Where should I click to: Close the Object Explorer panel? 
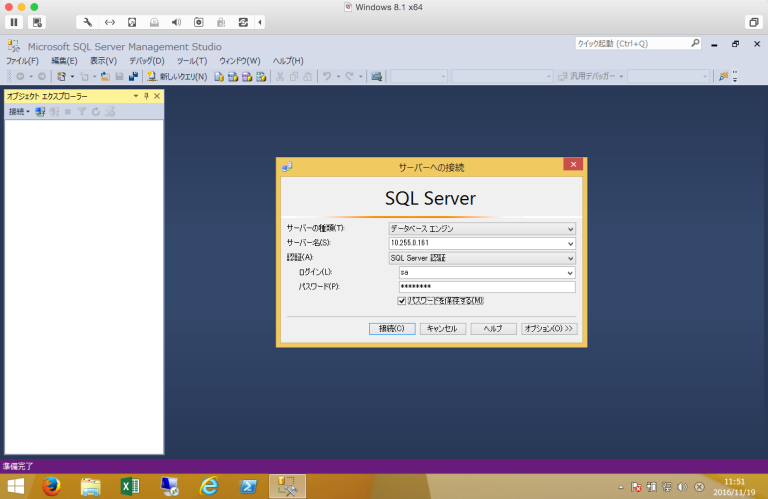pos(157,96)
